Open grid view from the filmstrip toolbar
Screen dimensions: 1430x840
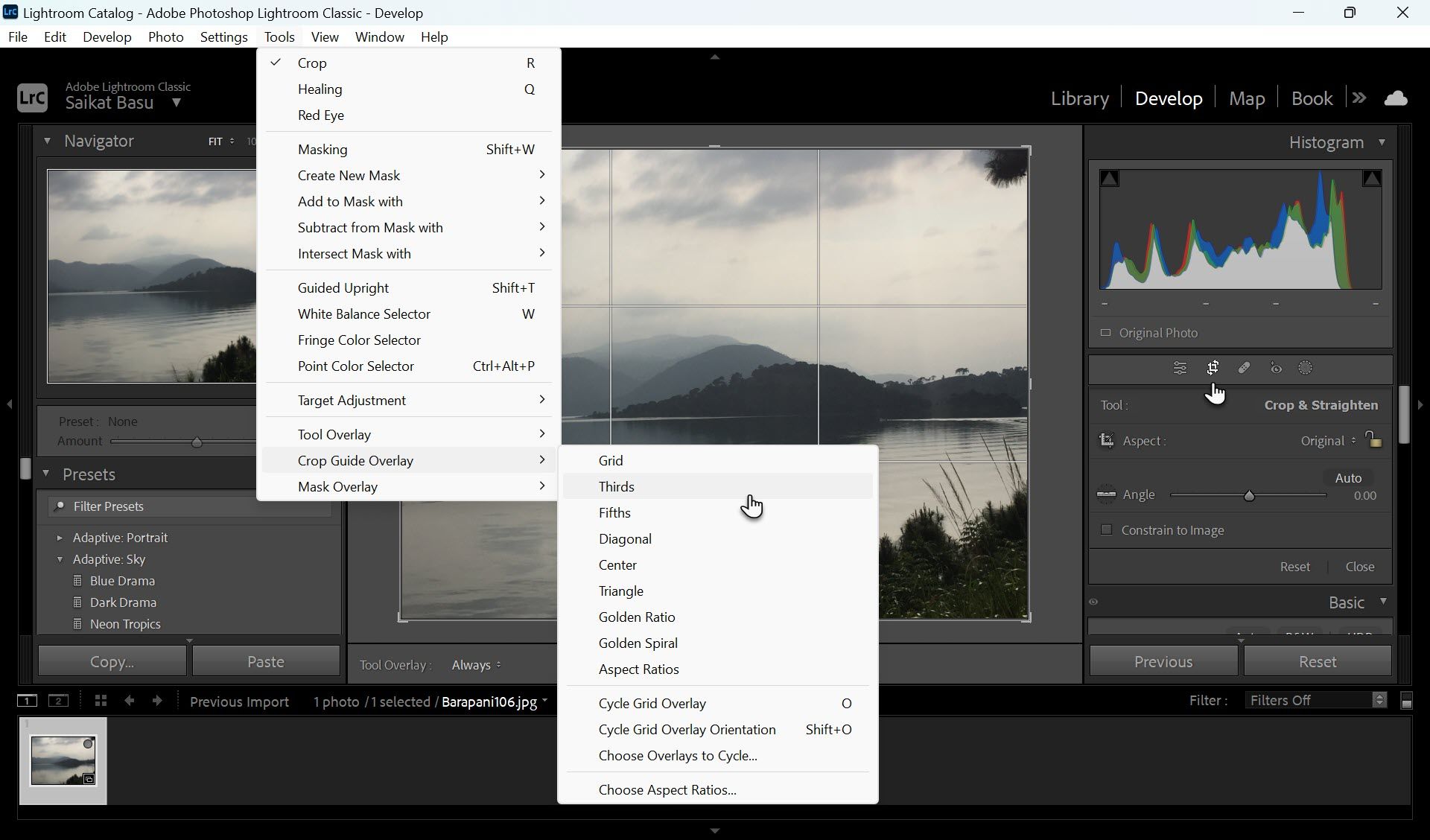101,701
